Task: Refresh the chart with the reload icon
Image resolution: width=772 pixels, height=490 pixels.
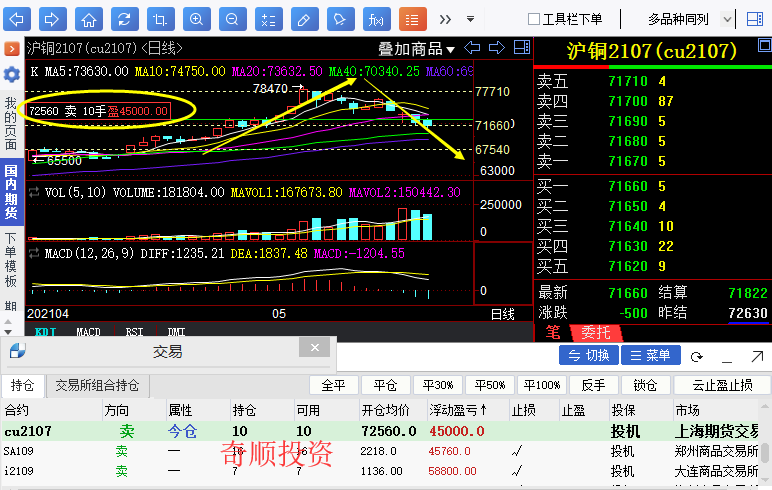Action: click(x=124, y=19)
